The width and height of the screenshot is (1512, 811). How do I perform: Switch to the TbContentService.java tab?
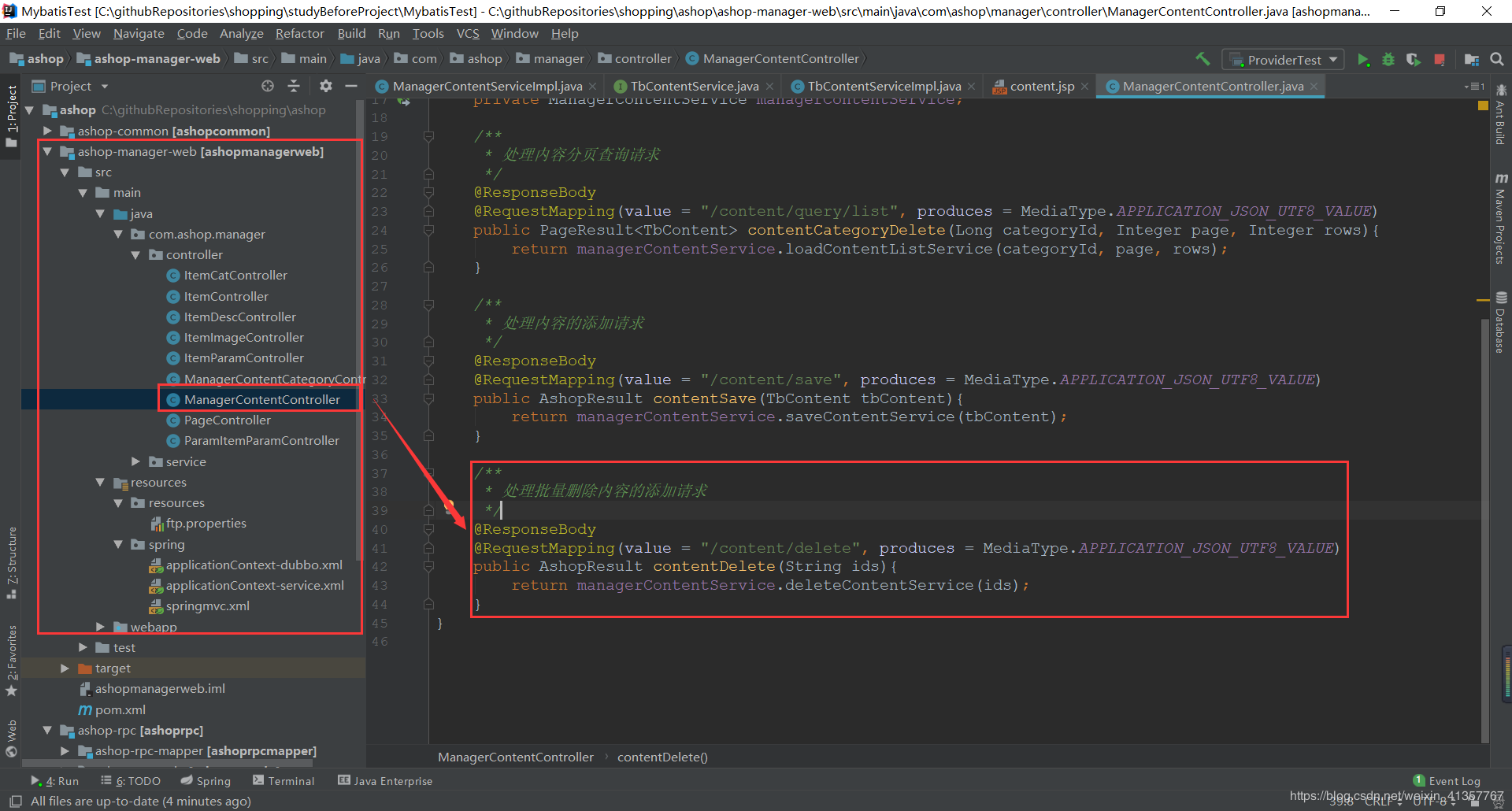[694, 87]
